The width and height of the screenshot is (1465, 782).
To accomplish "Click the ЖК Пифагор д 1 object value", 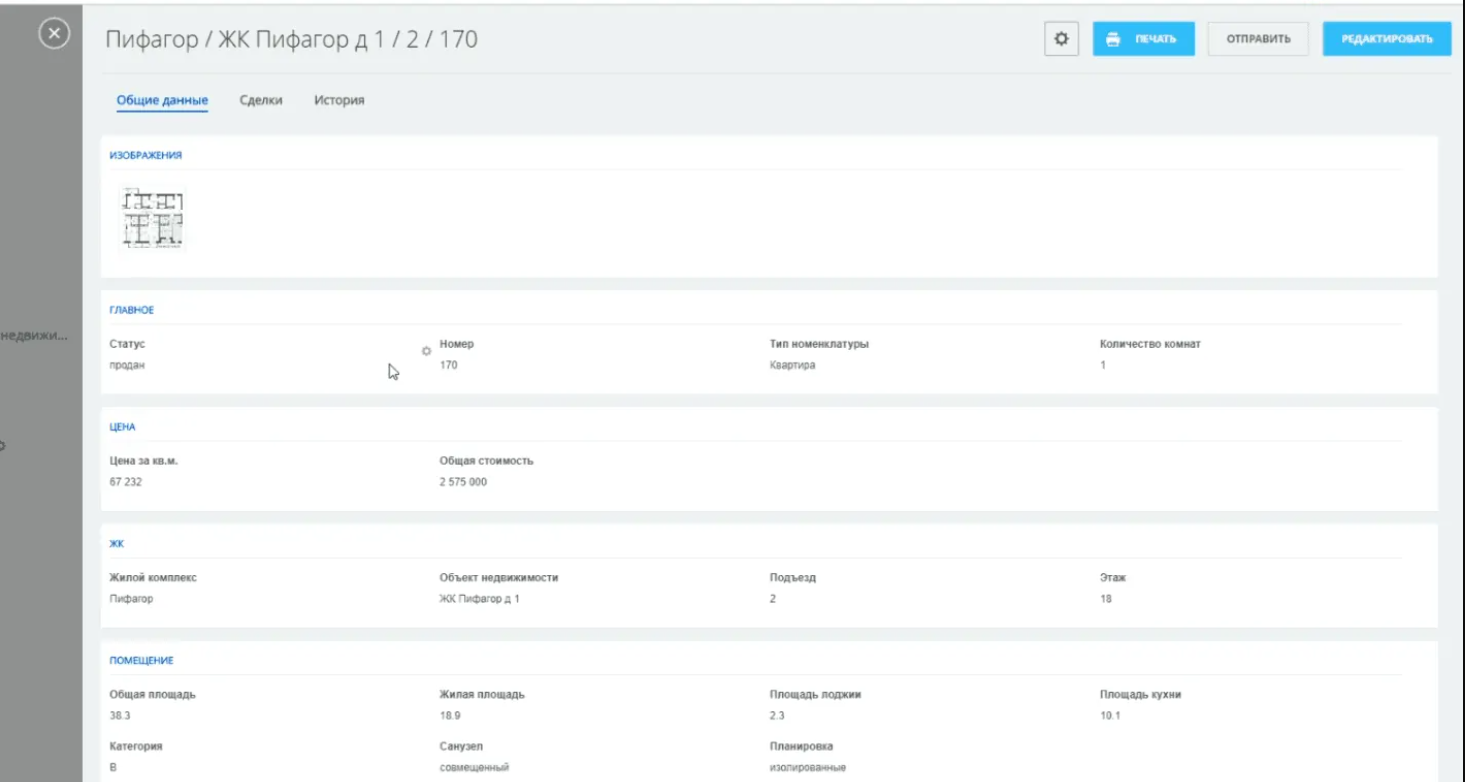I will pyautogui.click(x=479, y=599).
